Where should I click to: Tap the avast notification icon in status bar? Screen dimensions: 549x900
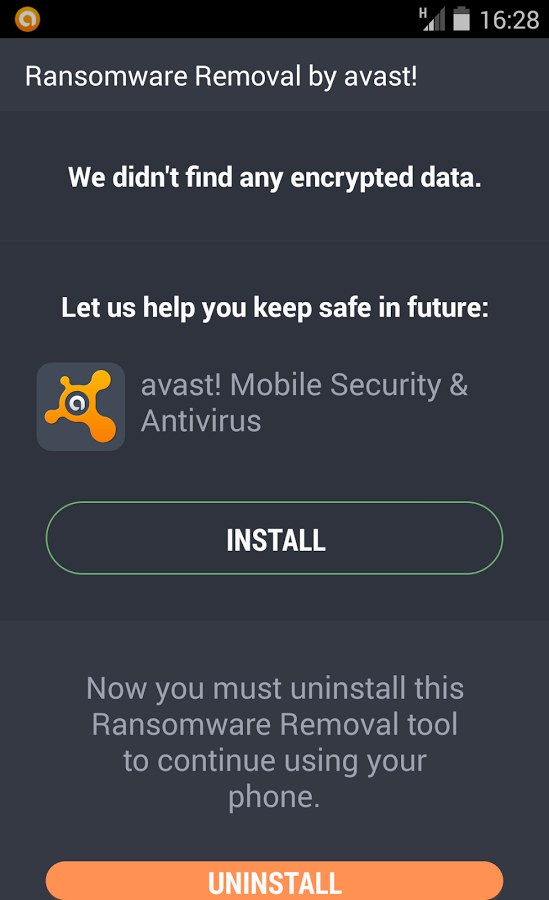coord(27,19)
